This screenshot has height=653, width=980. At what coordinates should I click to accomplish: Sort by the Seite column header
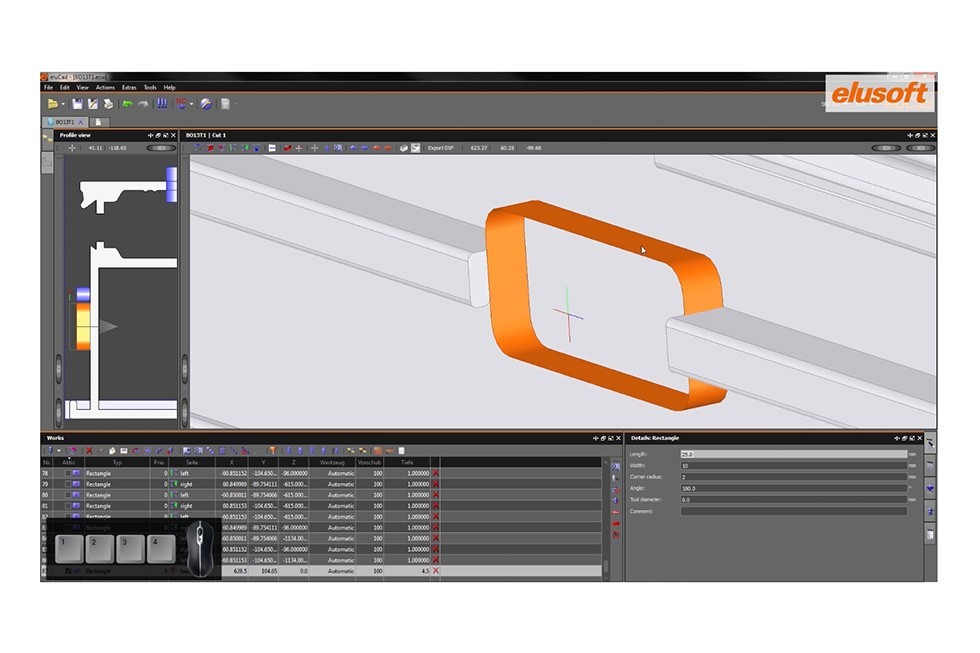click(x=192, y=462)
